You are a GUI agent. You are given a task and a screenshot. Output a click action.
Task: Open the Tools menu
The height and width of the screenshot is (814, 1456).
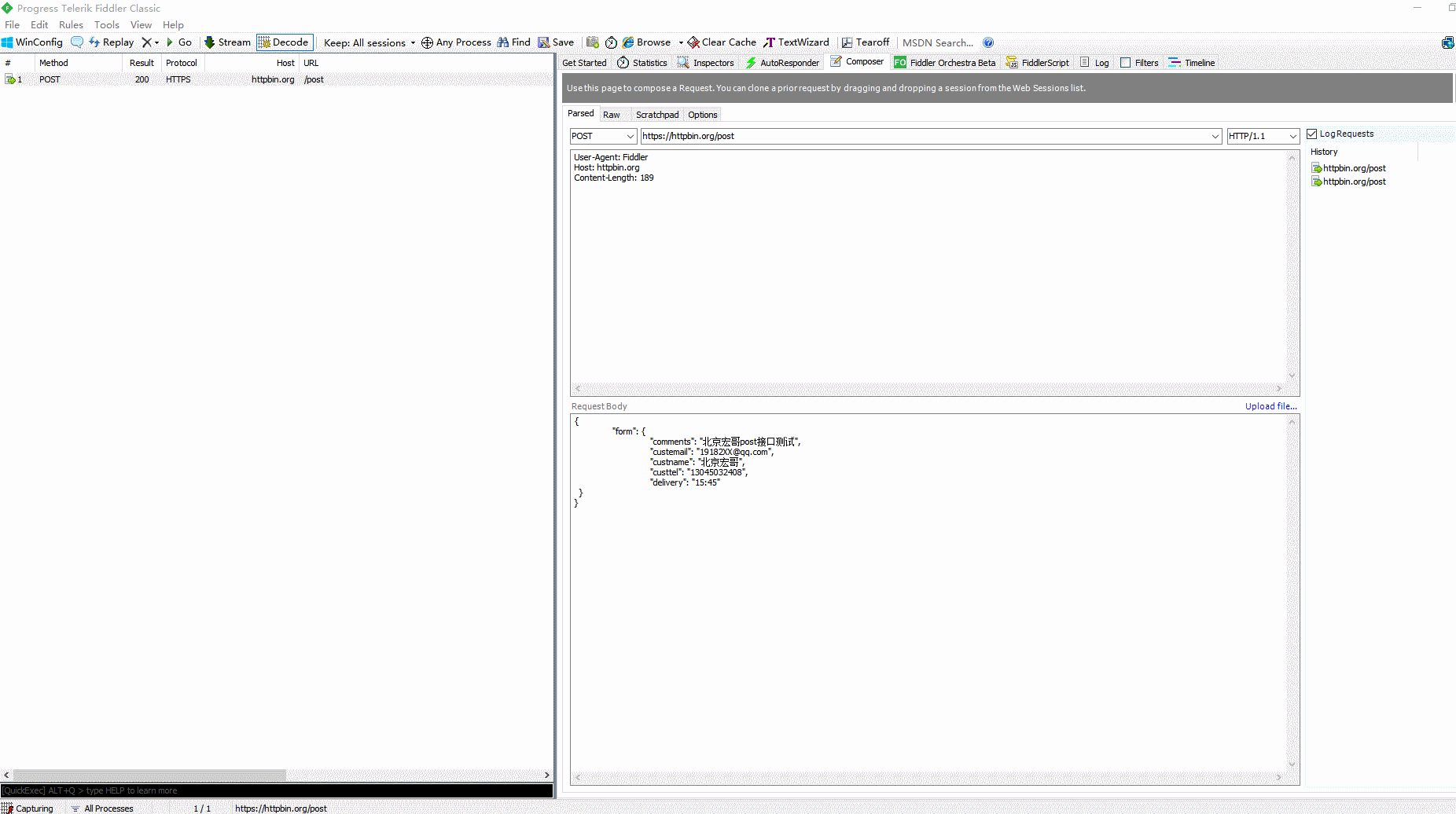(x=107, y=25)
